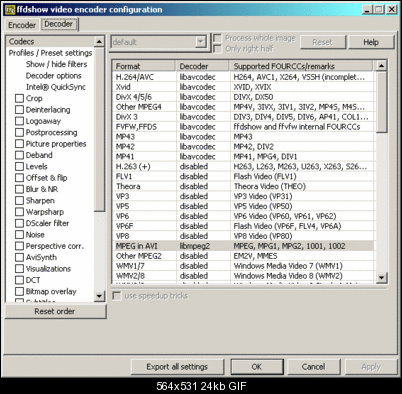Click the filter list scrollbar thumb
Image resolution: width=402 pixels, height=394 pixels.
(x=99, y=129)
